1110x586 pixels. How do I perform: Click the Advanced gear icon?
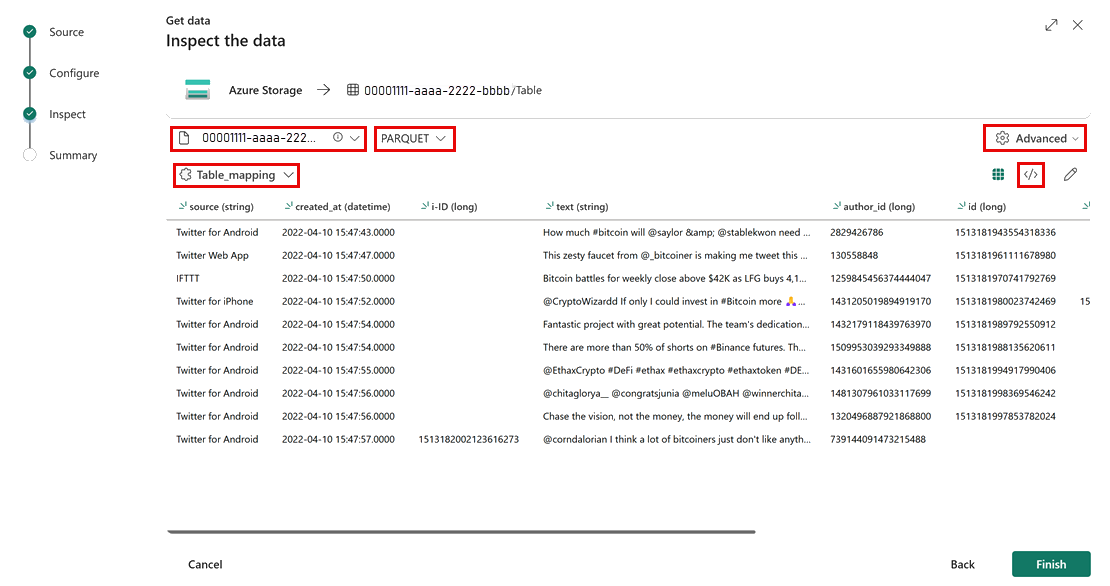(x=1002, y=139)
